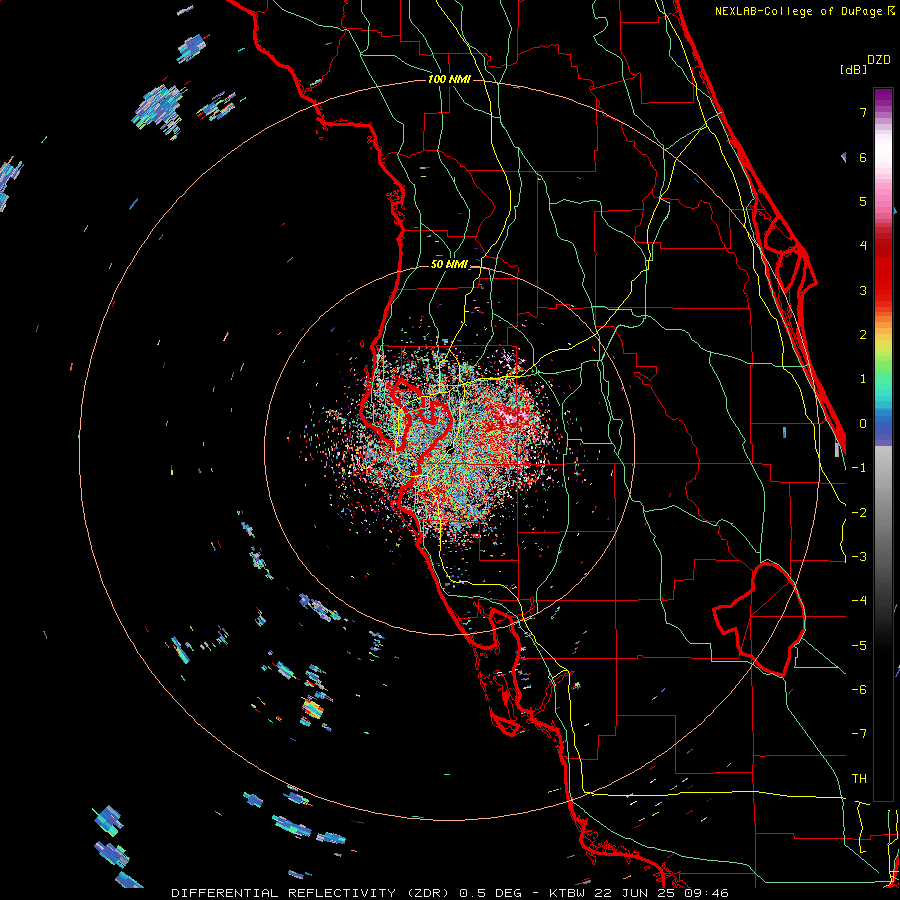Image resolution: width=900 pixels, height=900 pixels.
Task: Select the -3 value on the scale
Action: 859,557
